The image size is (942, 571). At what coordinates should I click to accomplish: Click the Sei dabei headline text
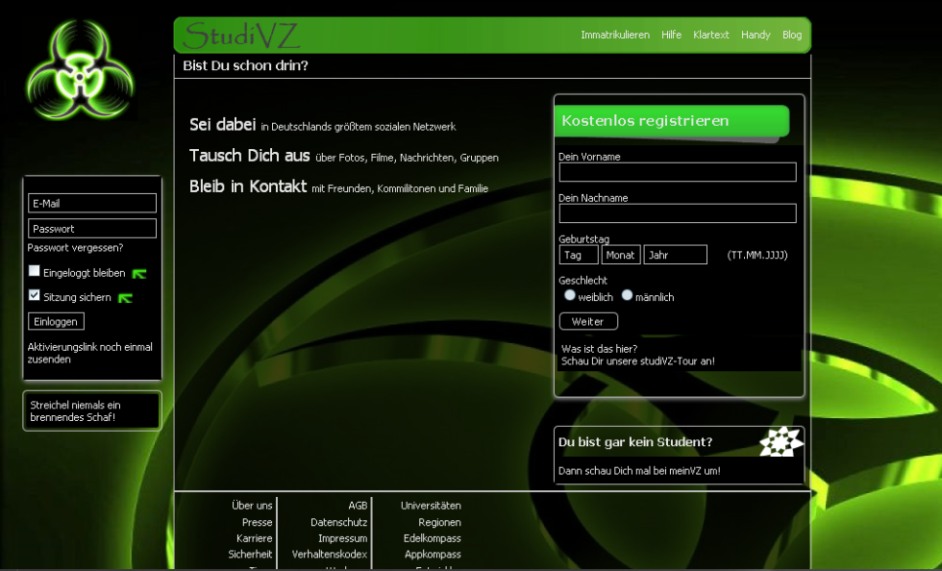222,124
